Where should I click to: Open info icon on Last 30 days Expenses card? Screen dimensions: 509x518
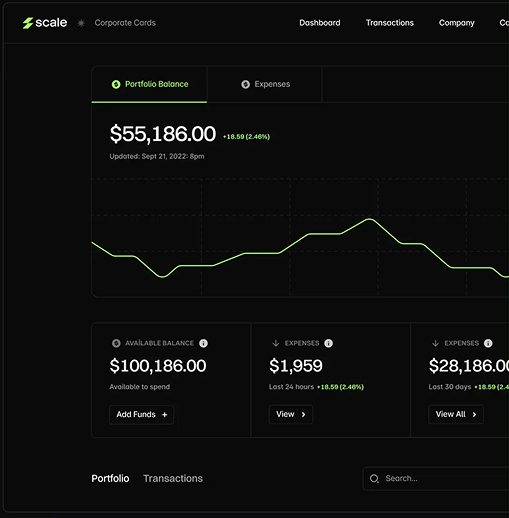click(488, 343)
